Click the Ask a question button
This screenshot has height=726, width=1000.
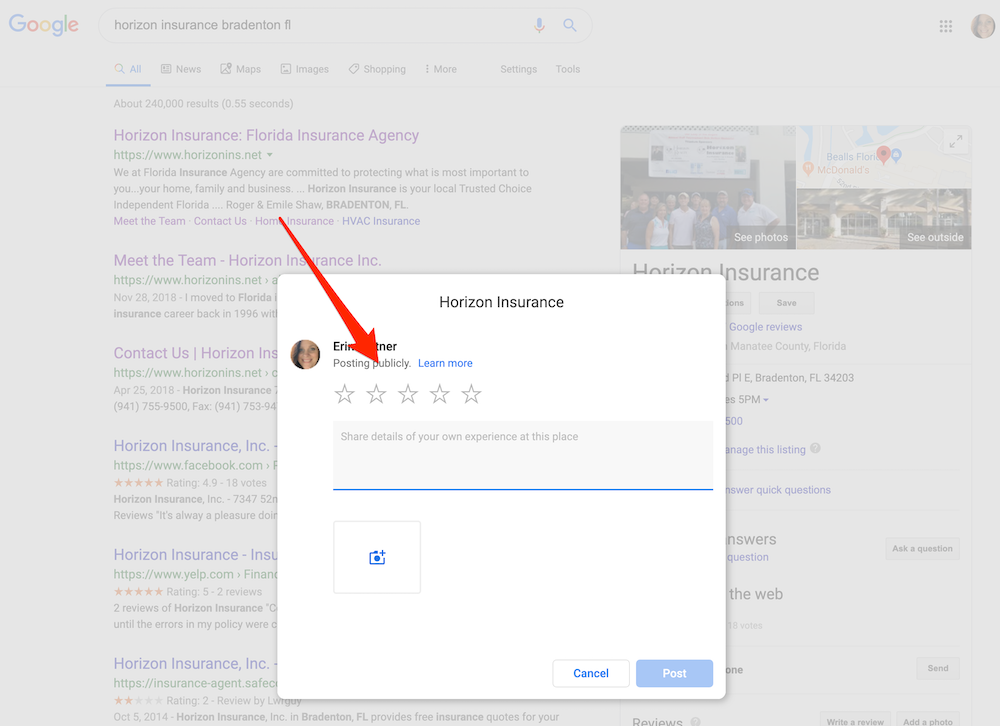[922, 549]
